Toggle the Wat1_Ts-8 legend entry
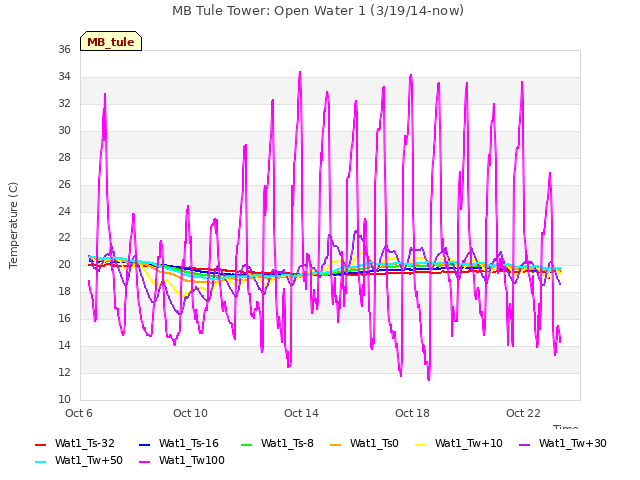640x480 pixels. (x=277, y=443)
